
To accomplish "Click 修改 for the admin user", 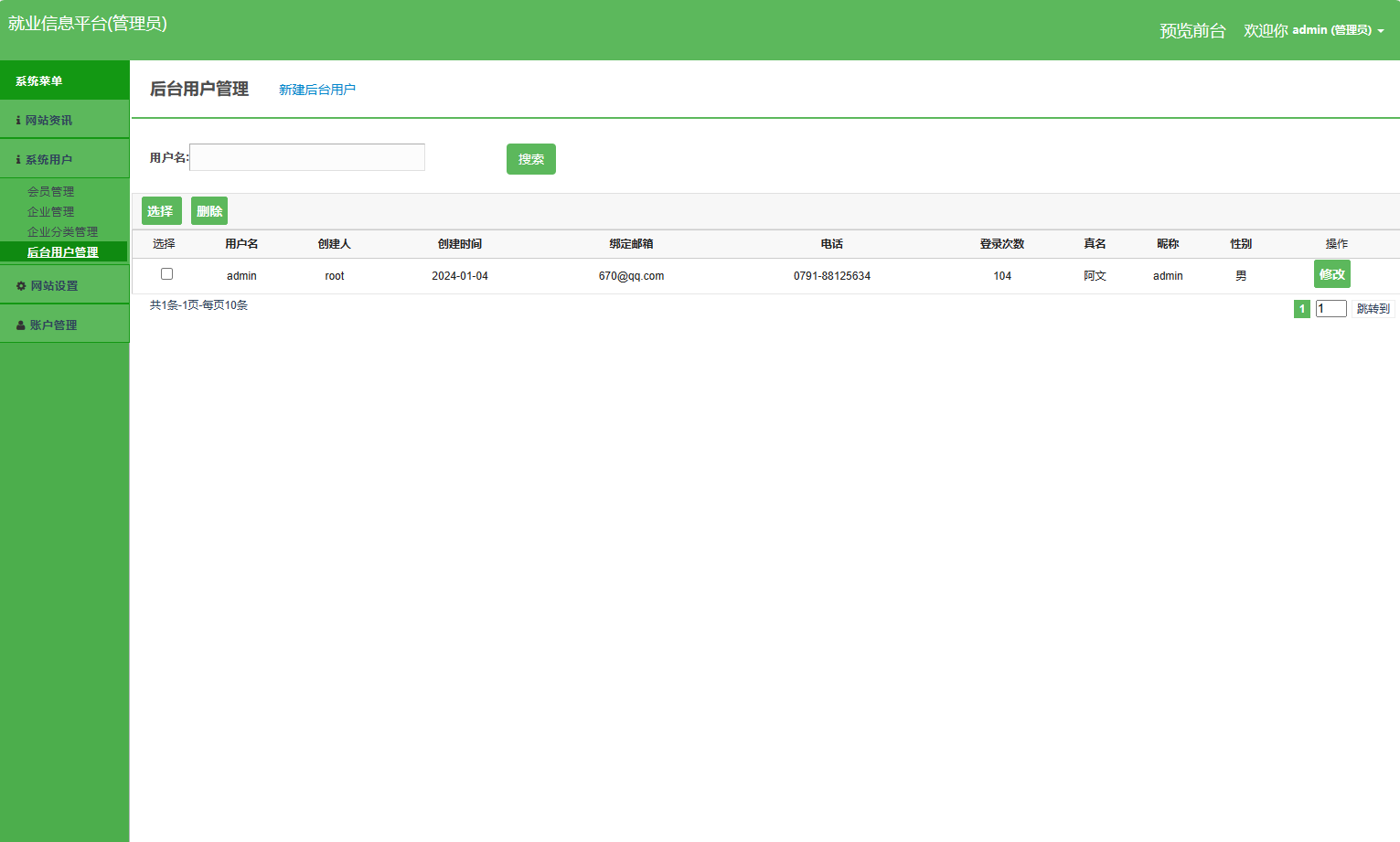I will click(1331, 274).
